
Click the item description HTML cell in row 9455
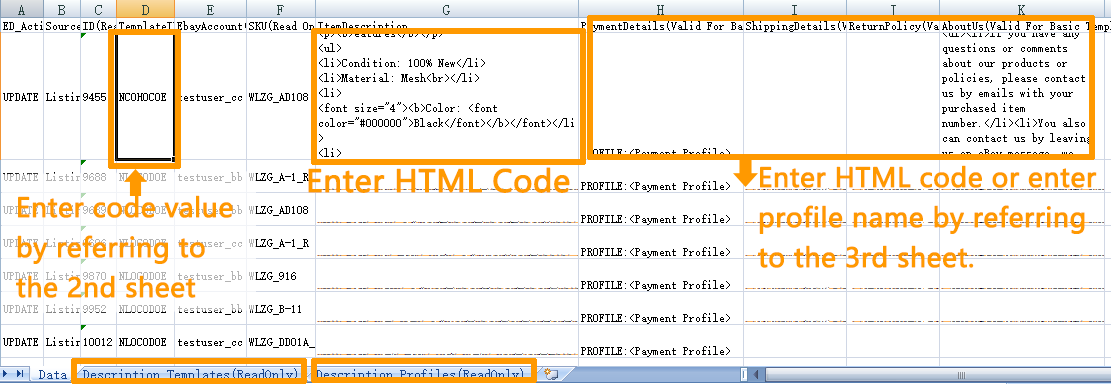446,96
